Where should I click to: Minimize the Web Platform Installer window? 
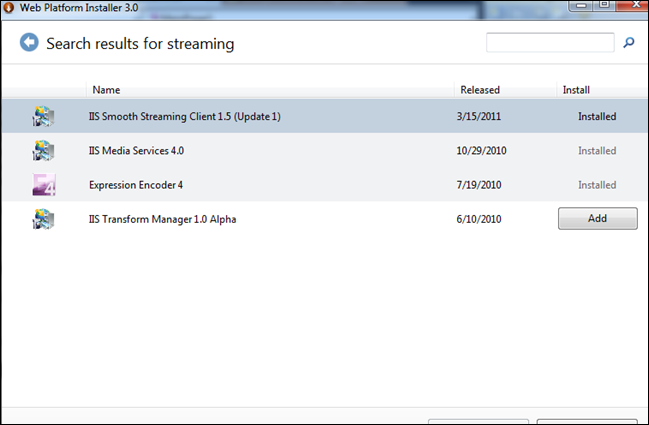[579, 6]
